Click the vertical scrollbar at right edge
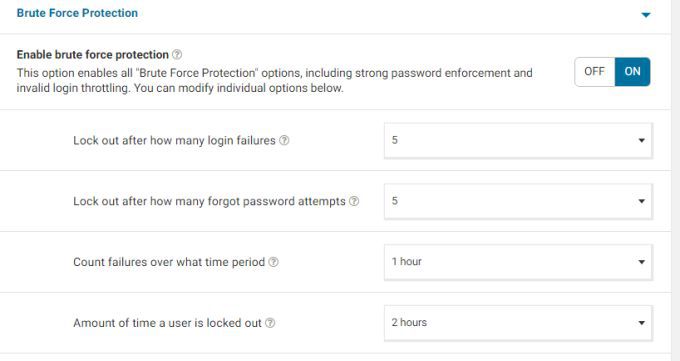680x361 pixels. click(x=676, y=180)
